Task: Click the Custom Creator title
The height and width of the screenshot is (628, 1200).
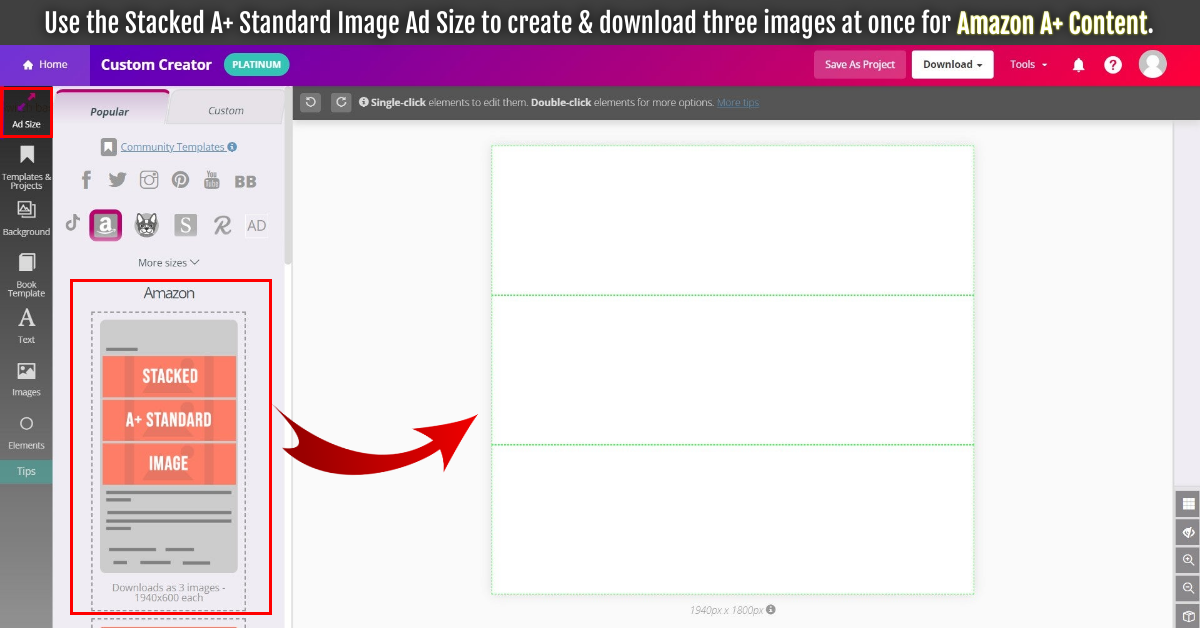Action: (156, 65)
